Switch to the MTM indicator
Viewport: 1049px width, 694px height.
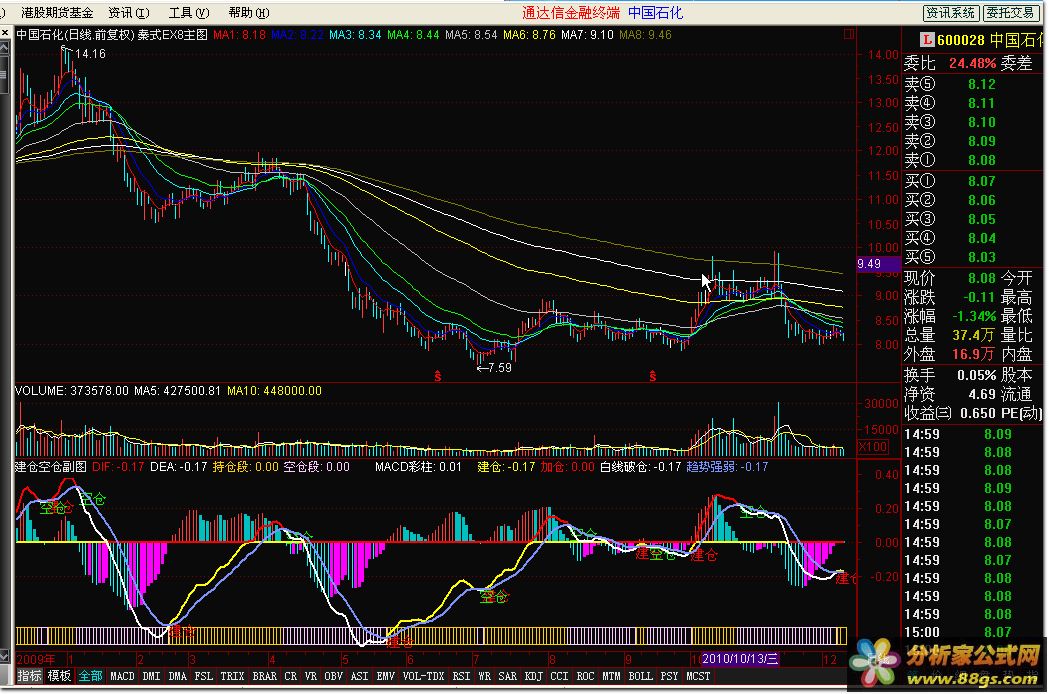611,677
